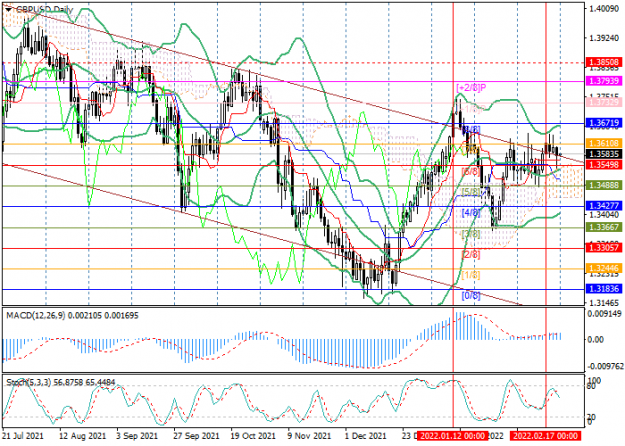Click the MACD scale value -0.009762
This screenshot has width=625, height=446.
click(603, 366)
